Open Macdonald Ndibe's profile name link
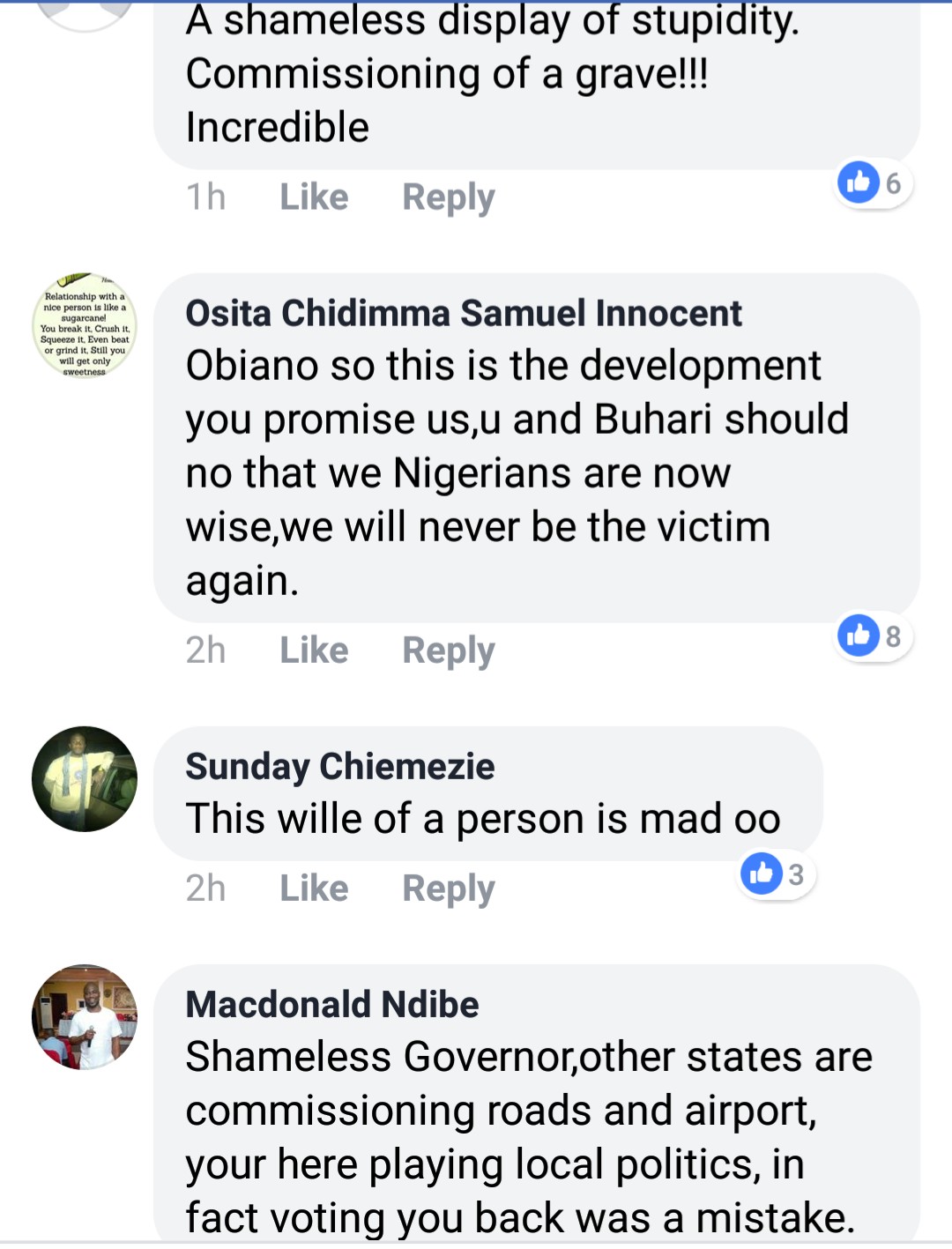Screen dimensions: 952x1249 (332, 1005)
